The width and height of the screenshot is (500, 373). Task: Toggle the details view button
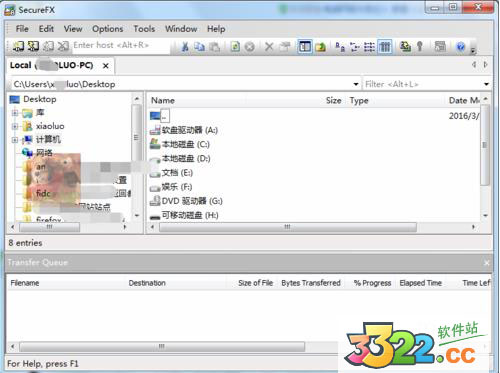click(385, 46)
